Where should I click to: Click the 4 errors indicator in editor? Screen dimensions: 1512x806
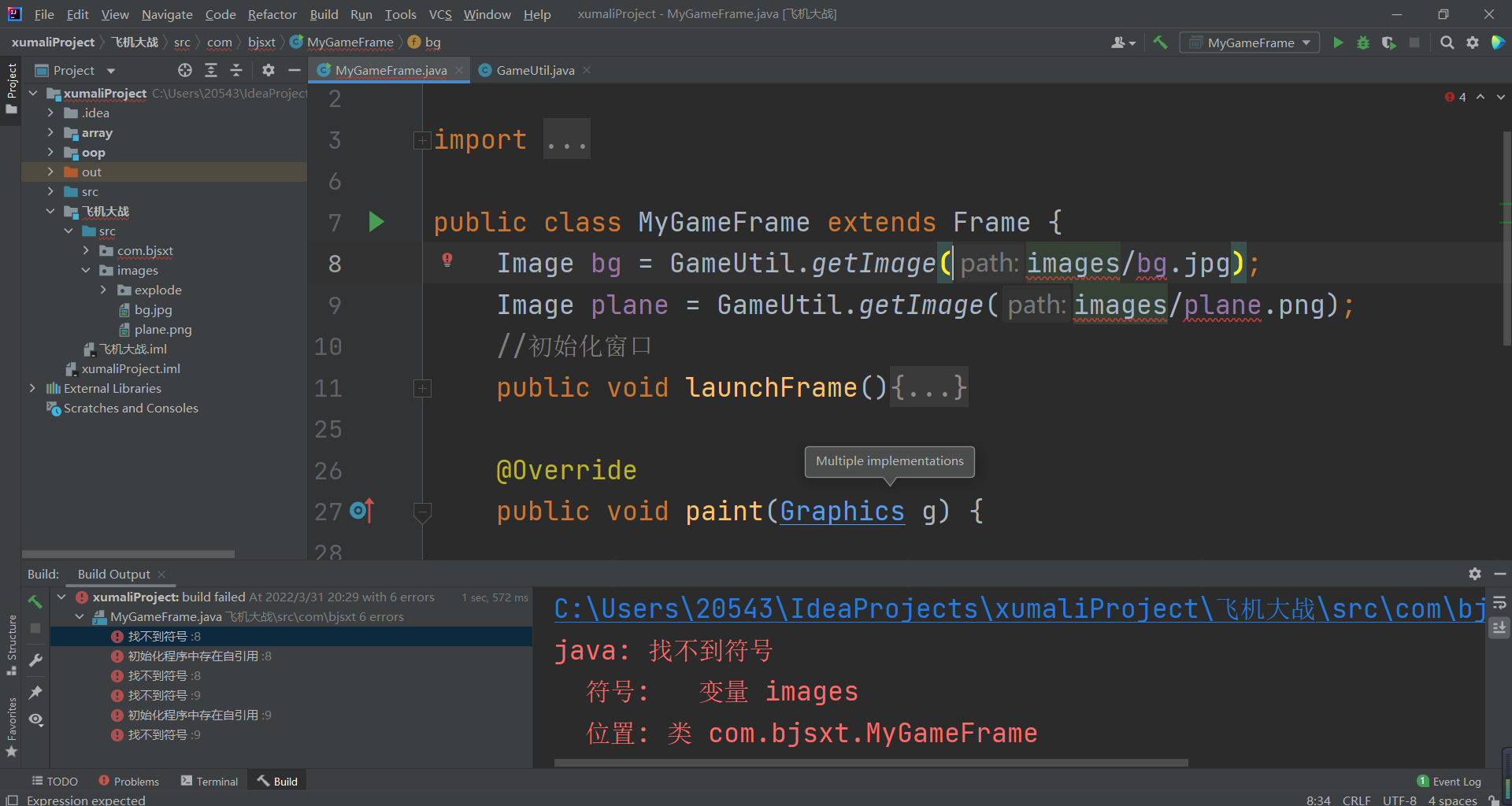[x=1455, y=97]
